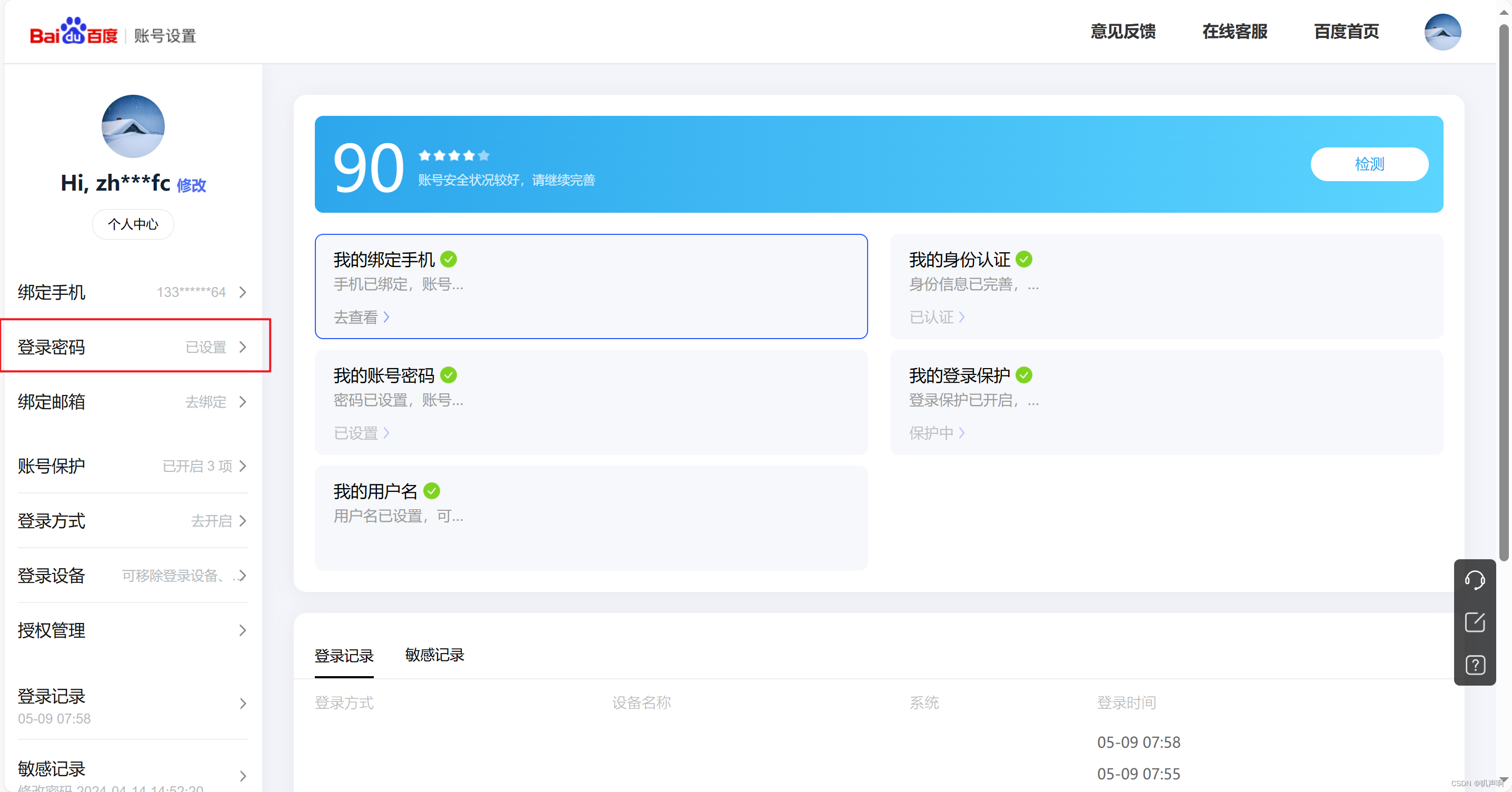Image resolution: width=1512 pixels, height=792 pixels.
Task: Click the headset customer service icon
Action: 1474,580
